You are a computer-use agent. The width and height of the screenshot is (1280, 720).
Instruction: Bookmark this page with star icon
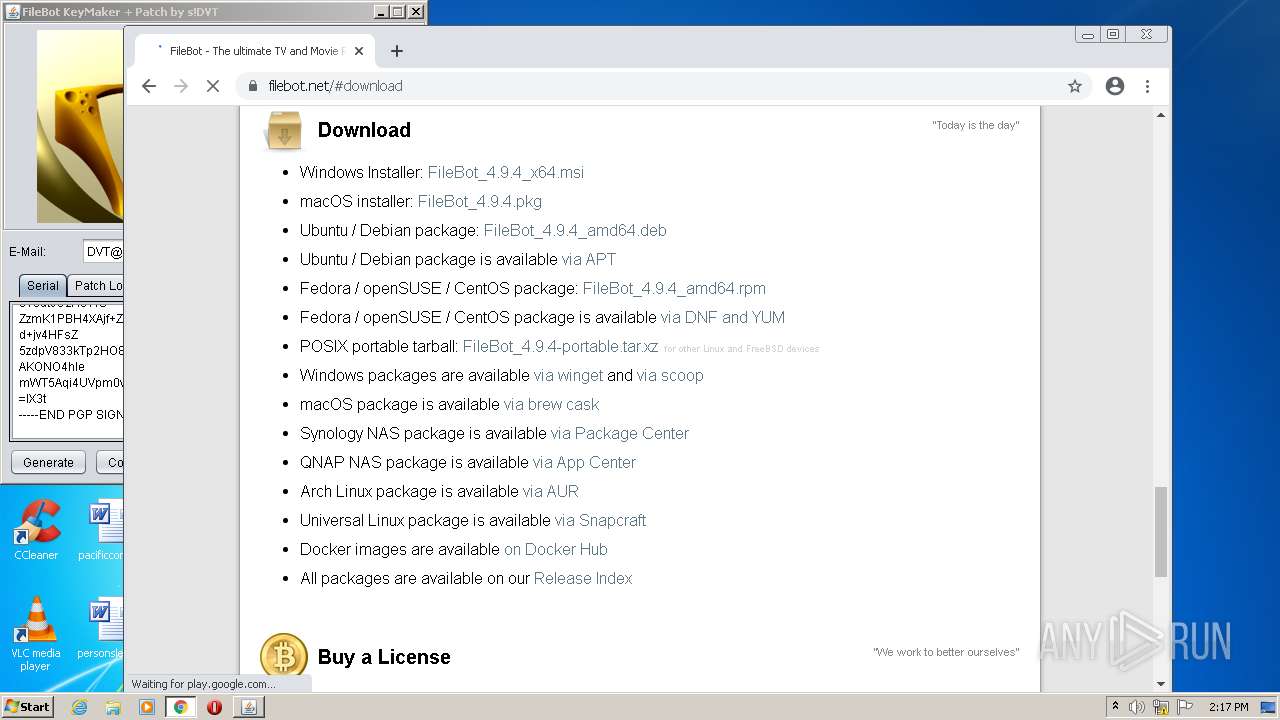[x=1075, y=86]
